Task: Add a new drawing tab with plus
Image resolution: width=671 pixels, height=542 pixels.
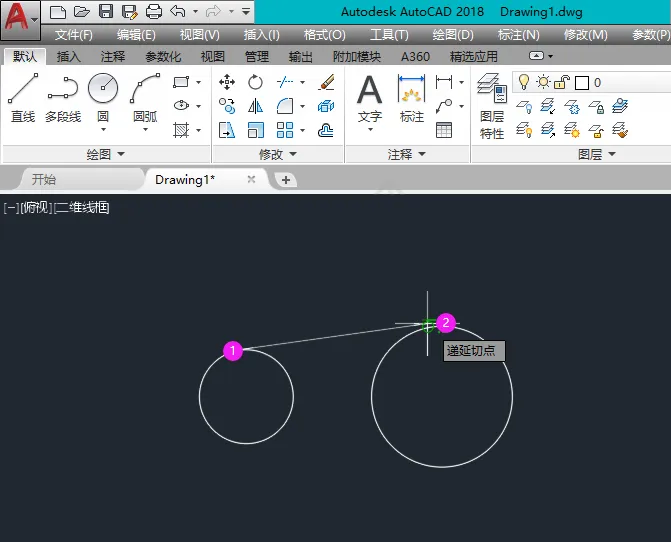Action: tap(286, 180)
